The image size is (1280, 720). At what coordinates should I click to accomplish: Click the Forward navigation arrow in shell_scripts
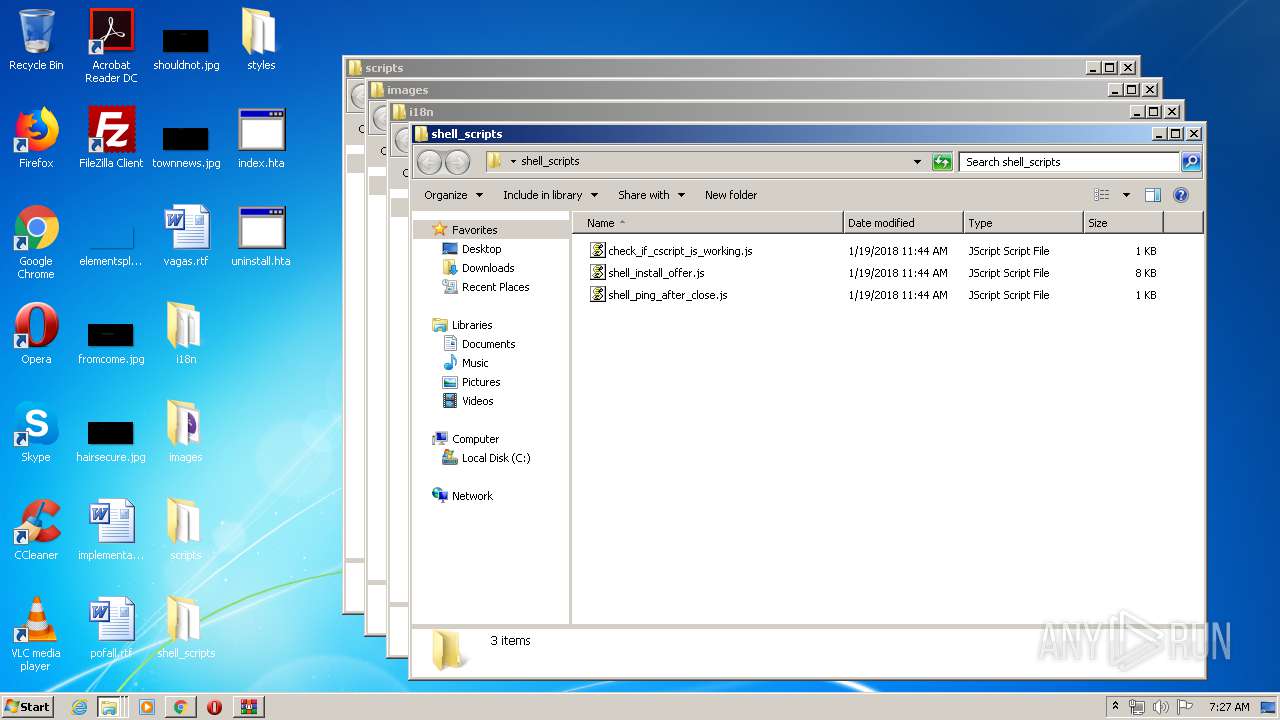coord(457,162)
